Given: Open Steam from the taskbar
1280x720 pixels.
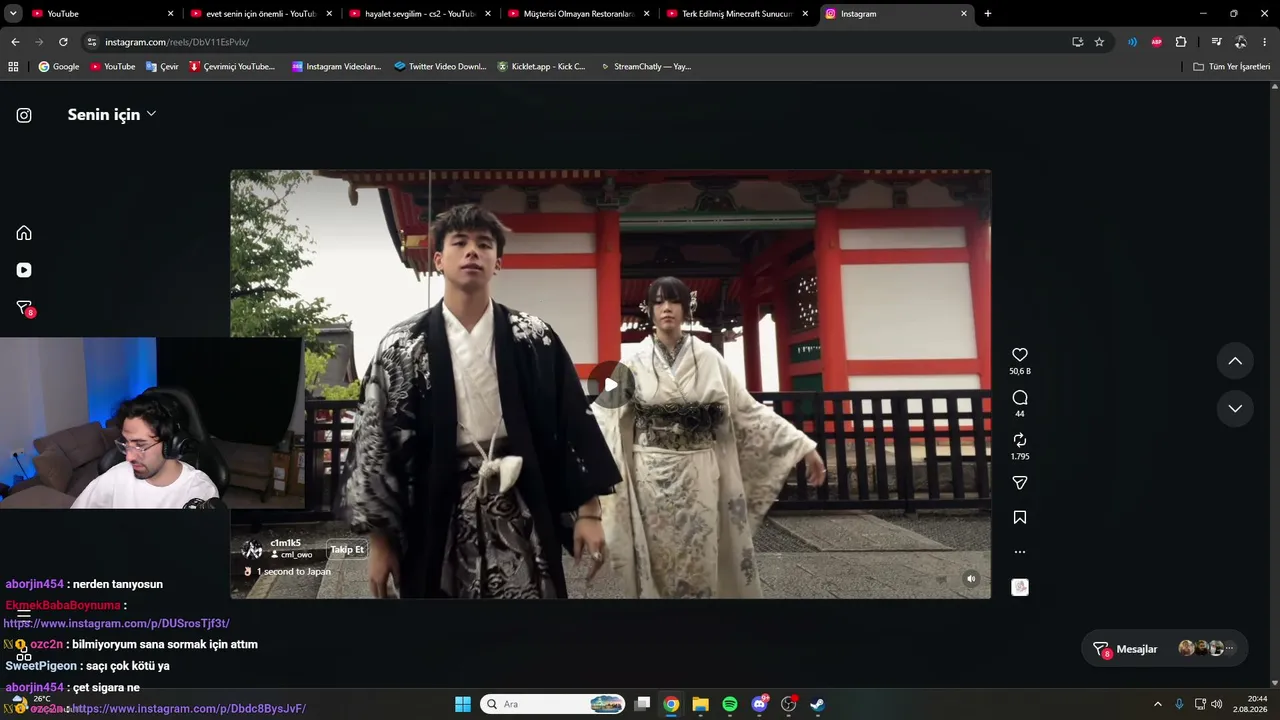Looking at the screenshot, I should [x=817, y=704].
